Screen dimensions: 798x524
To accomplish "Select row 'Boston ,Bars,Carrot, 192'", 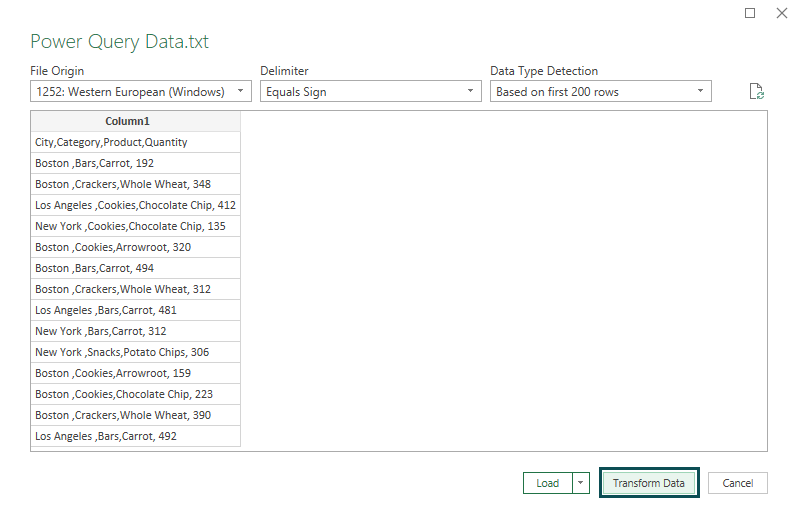I will point(135,163).
